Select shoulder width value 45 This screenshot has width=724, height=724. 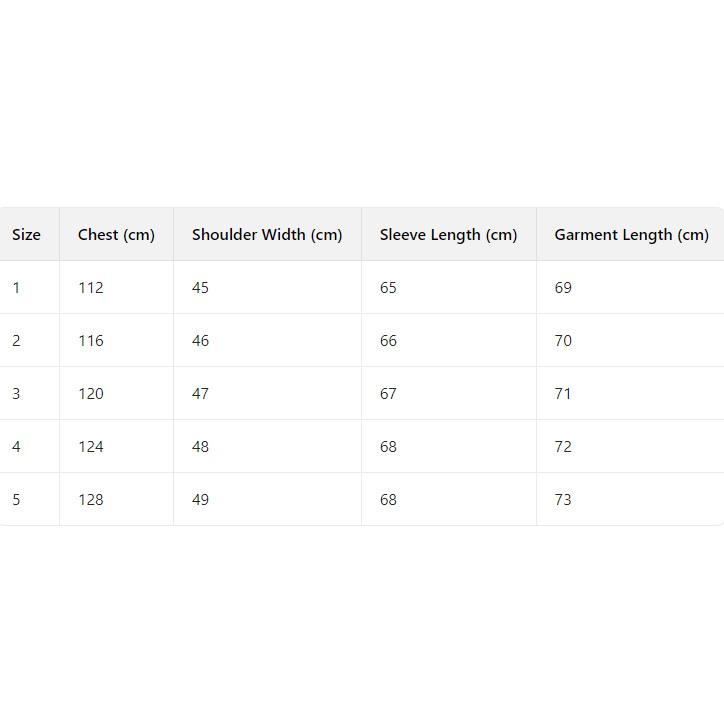(x=201, y=288)
